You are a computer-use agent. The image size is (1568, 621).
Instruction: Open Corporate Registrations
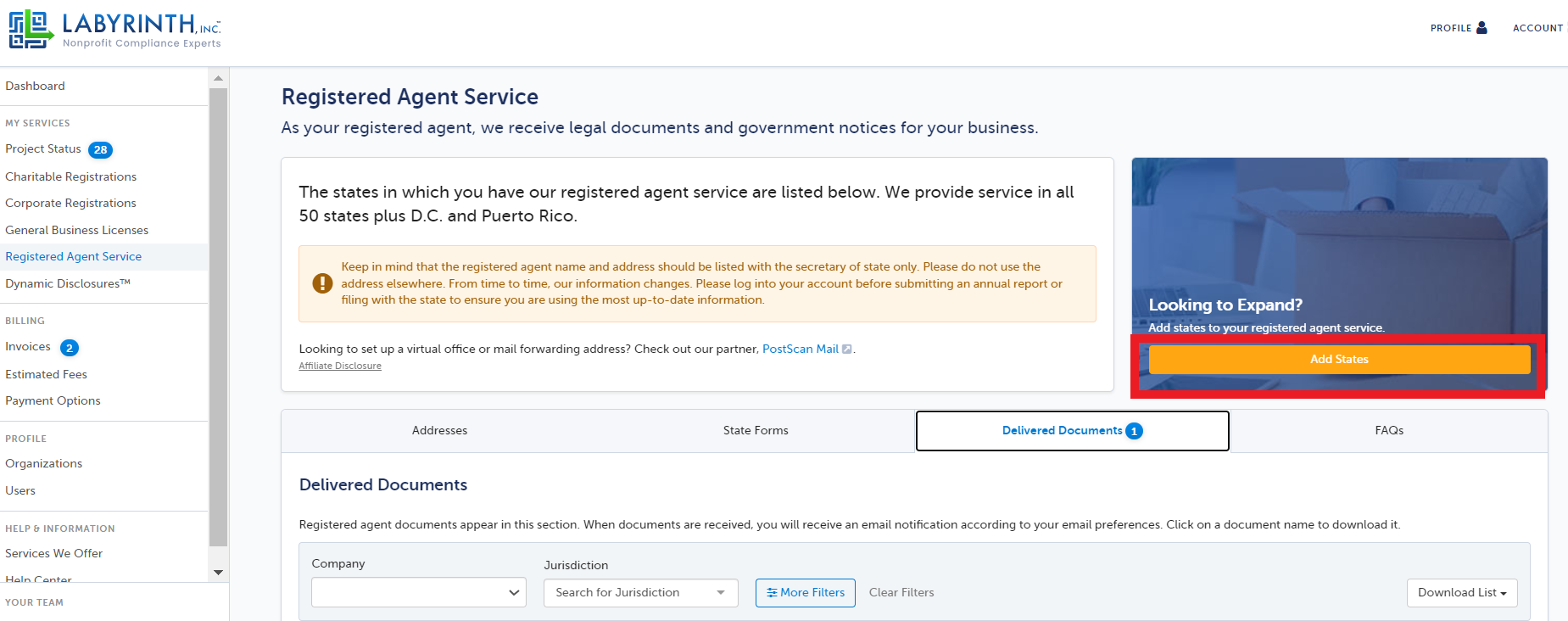point(70,204)
